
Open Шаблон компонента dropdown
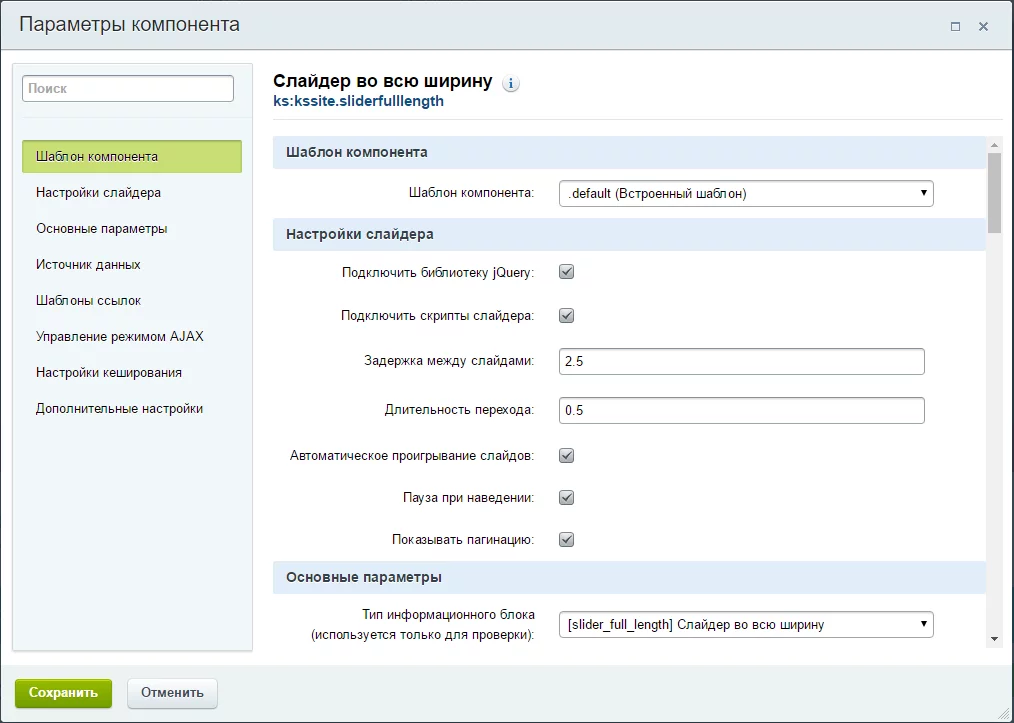pos(745,193)
